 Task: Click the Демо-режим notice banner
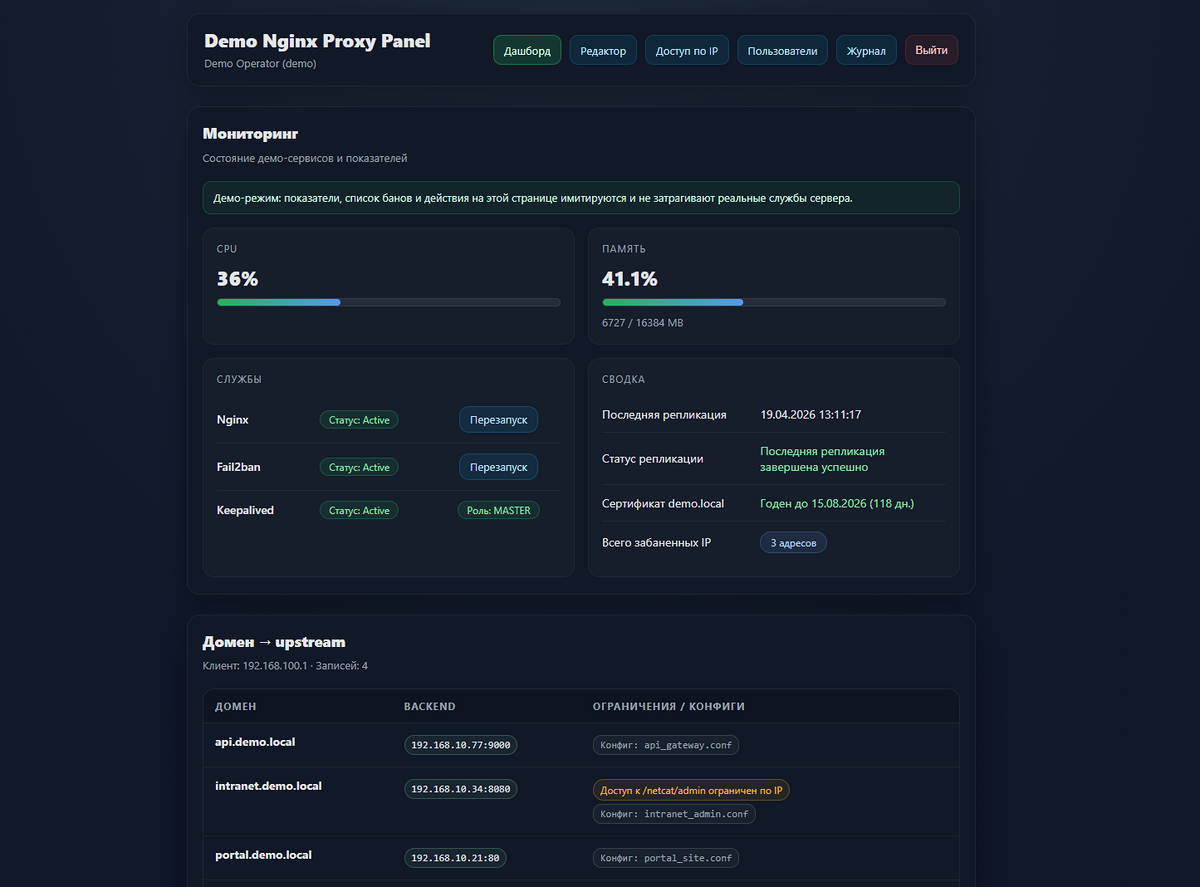pos(581,198)
